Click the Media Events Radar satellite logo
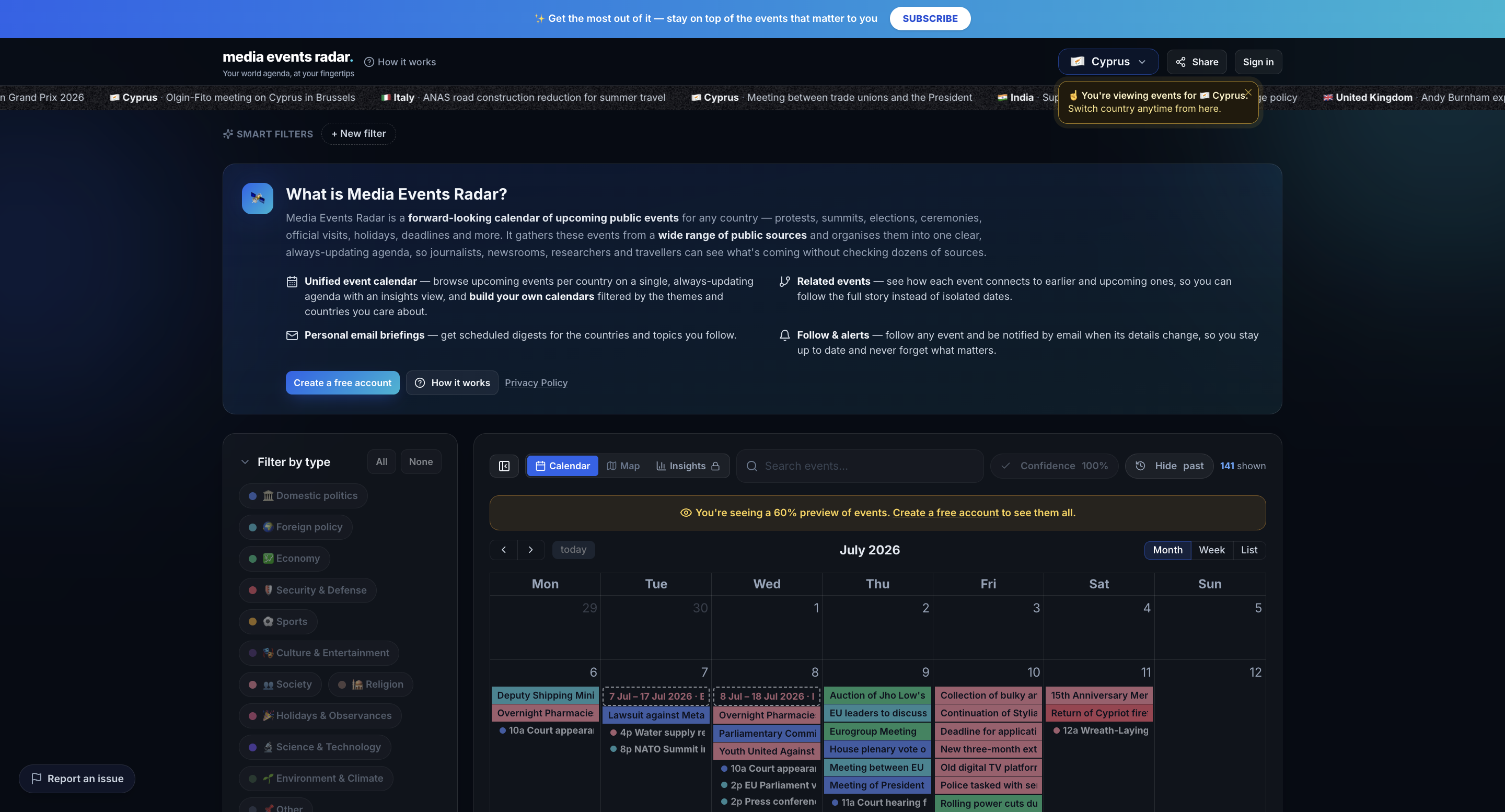The height and width of the screenshot is (812, 1505). click(x=258, y=199)
